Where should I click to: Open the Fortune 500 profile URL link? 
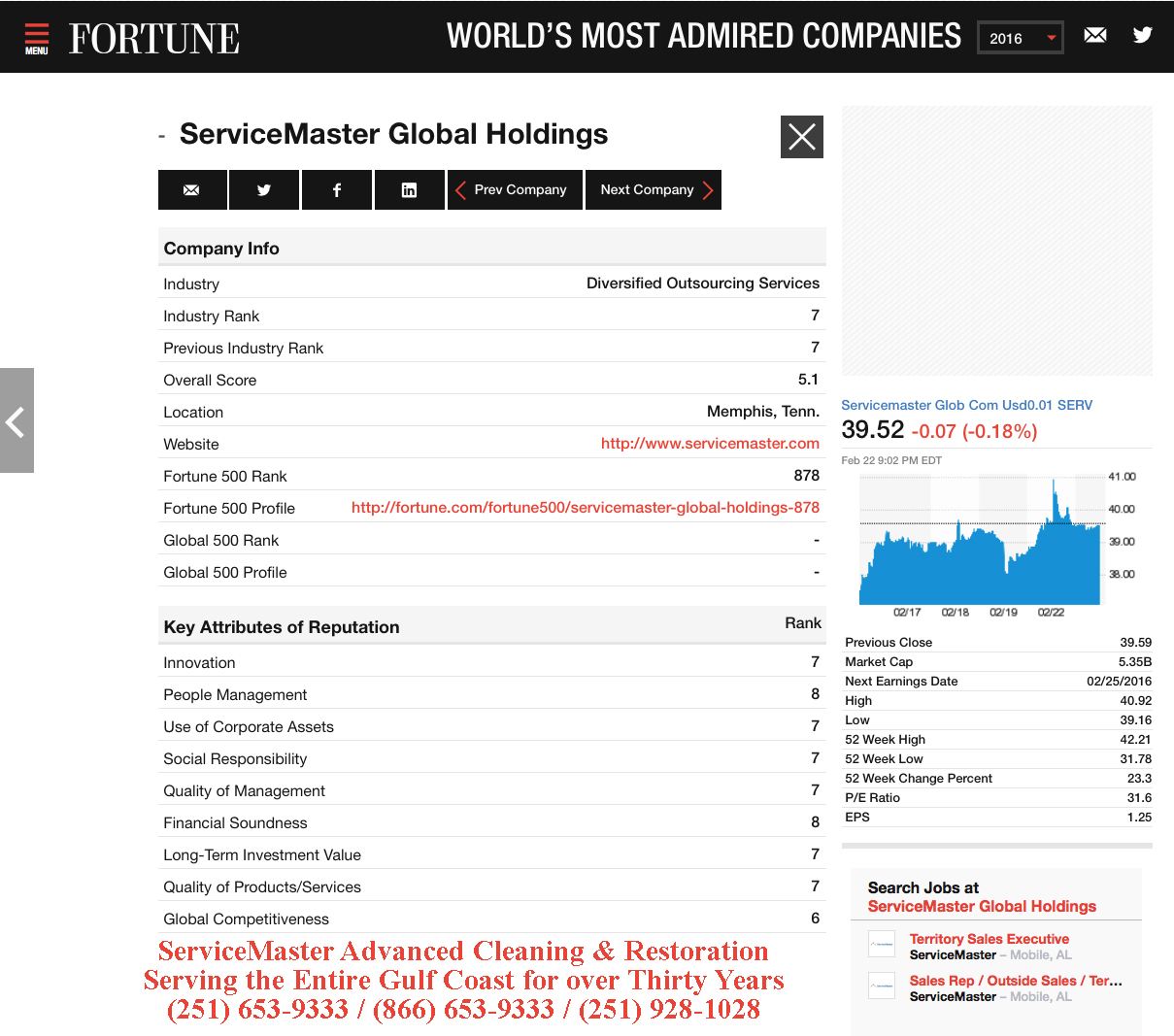pos(586,508)
